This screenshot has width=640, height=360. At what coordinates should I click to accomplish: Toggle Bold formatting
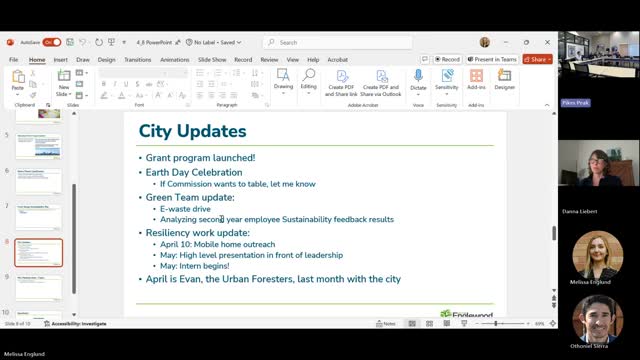104,84
